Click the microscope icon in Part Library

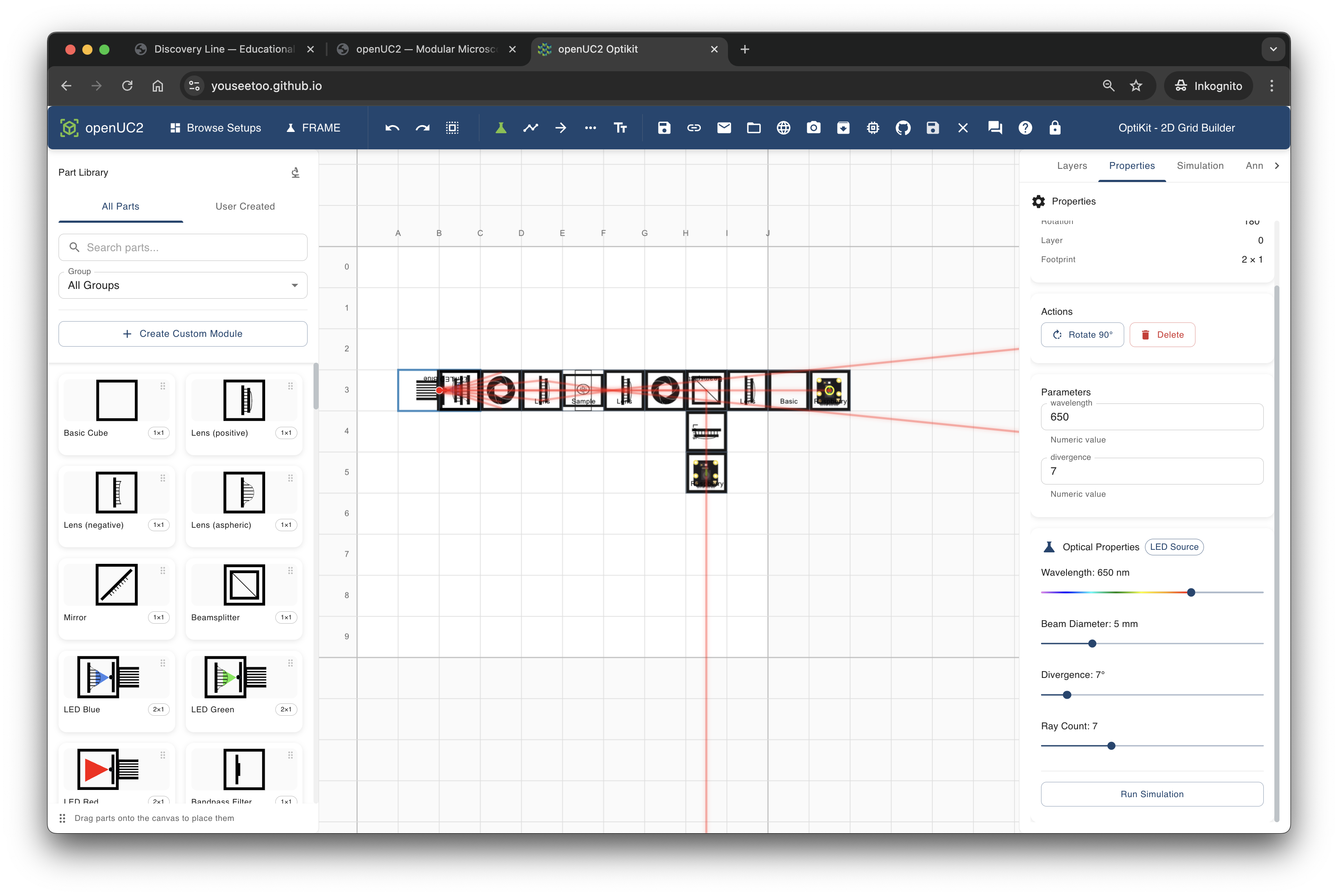(295, 173)
